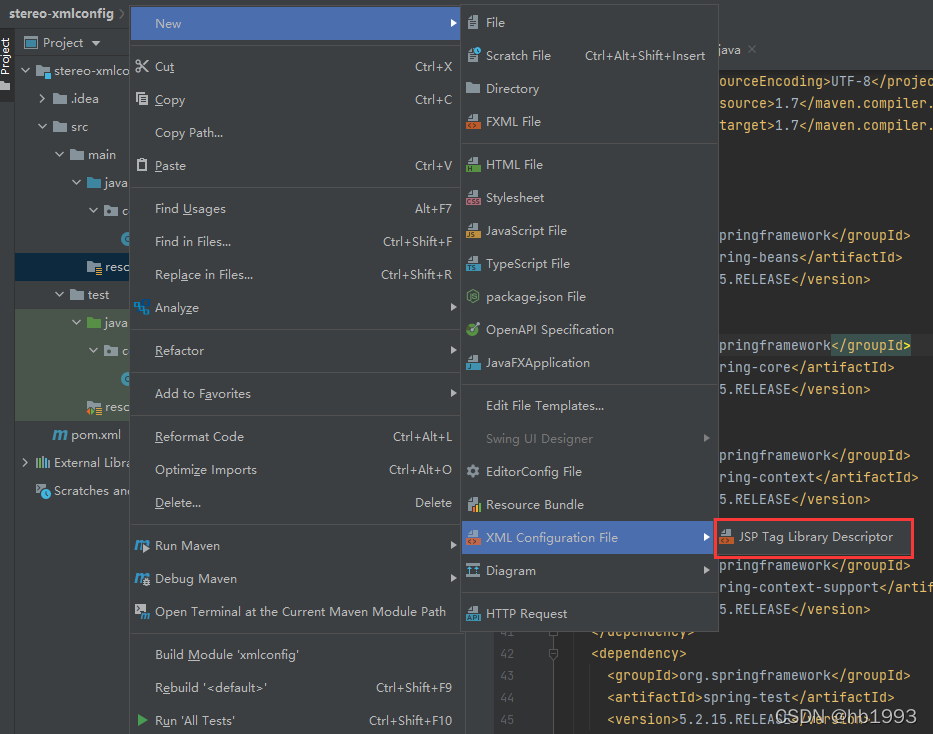Click the JSP Tag Library Descriptor icon
The height and width of the screenshot is (734, 933).
pyautogui.click(x=726, y=537)
